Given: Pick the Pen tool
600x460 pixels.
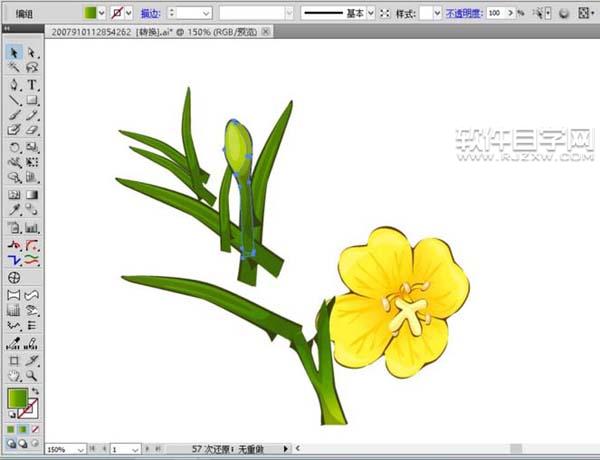Looking at the screenshot, I should (x=14, y=84).
